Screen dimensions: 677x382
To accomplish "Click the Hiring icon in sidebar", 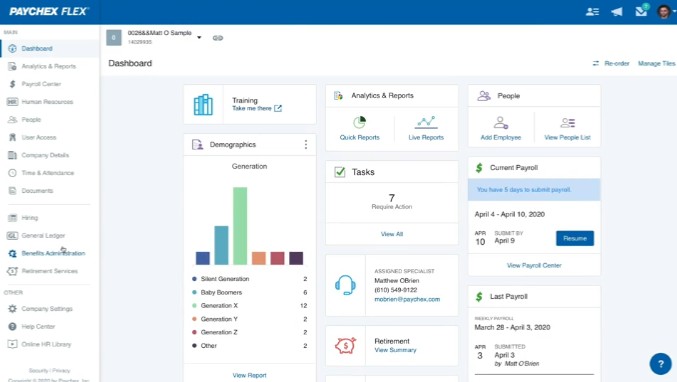I will pos(12,218).
